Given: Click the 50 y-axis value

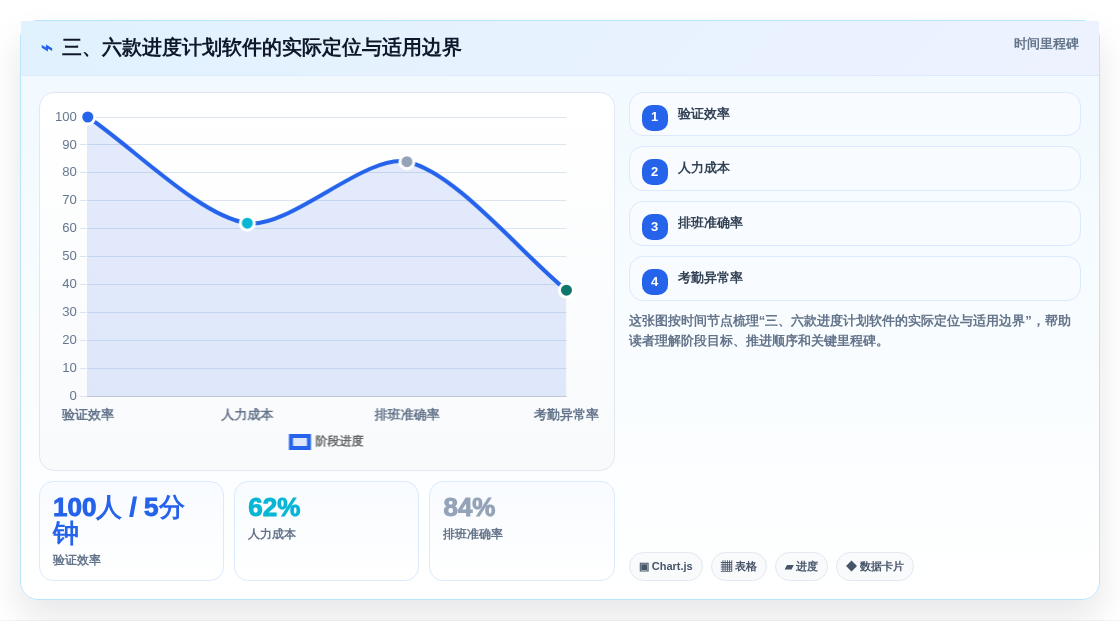Looking at the screenshot, I should pyautogui.click(x=69, y=256).
